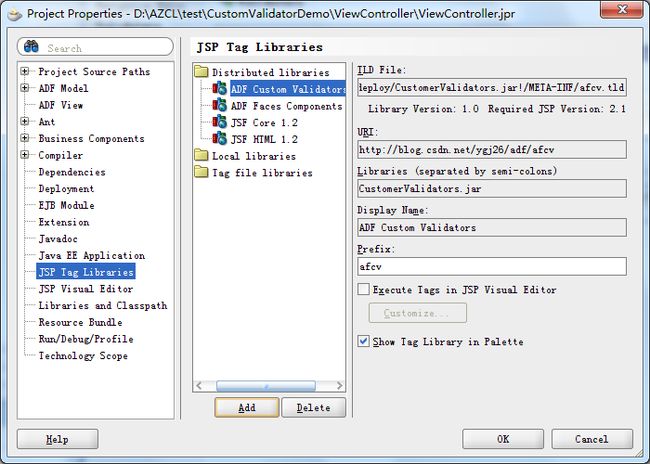
Task: Select Deployment in the category tree
Action: pyautogui.click(x=66, y=189)
